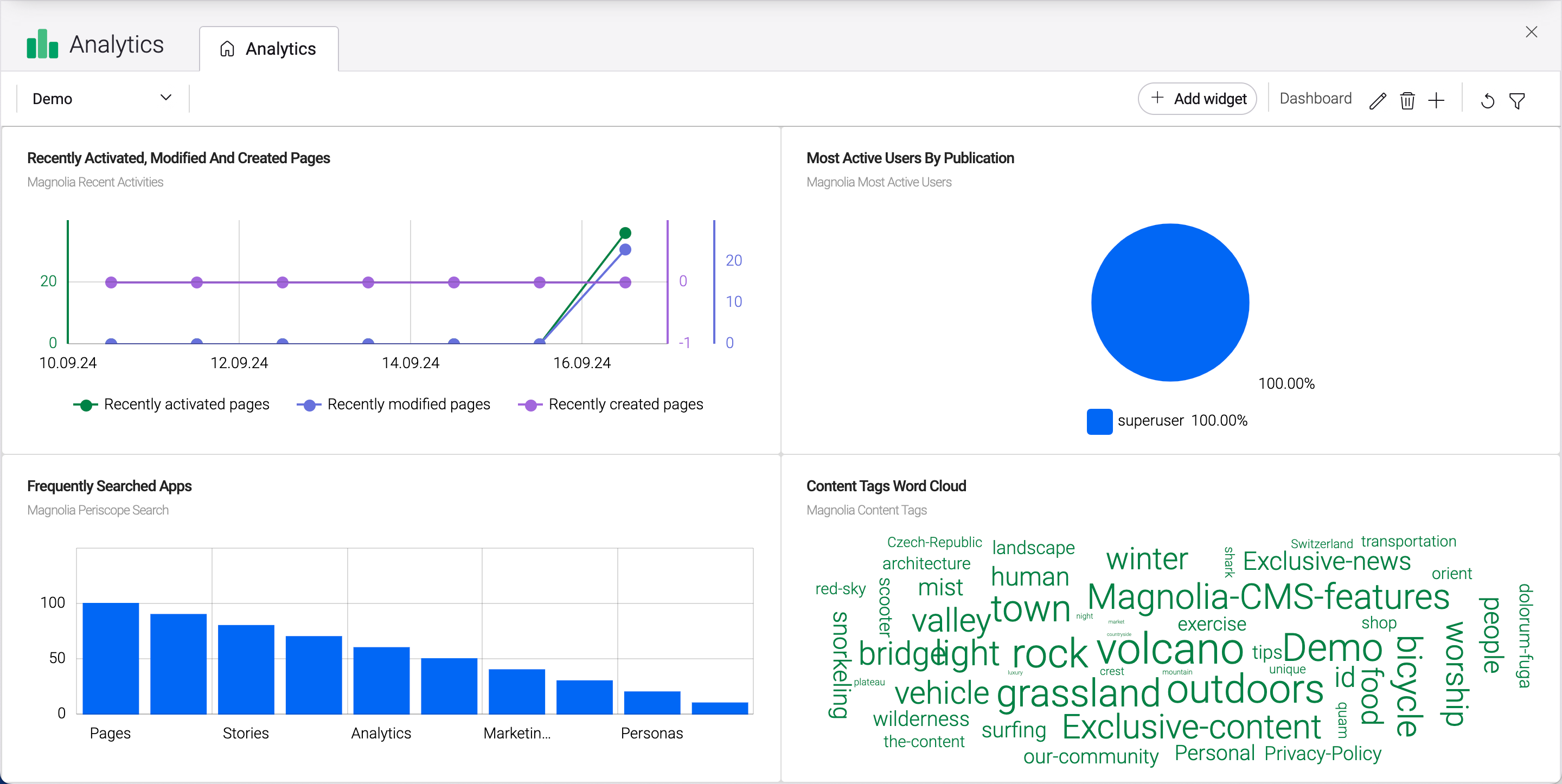Viewport: 1562px width, 784px height.
Task: Click the Most Active Users By Publication title
Action: tap(910, 158)
